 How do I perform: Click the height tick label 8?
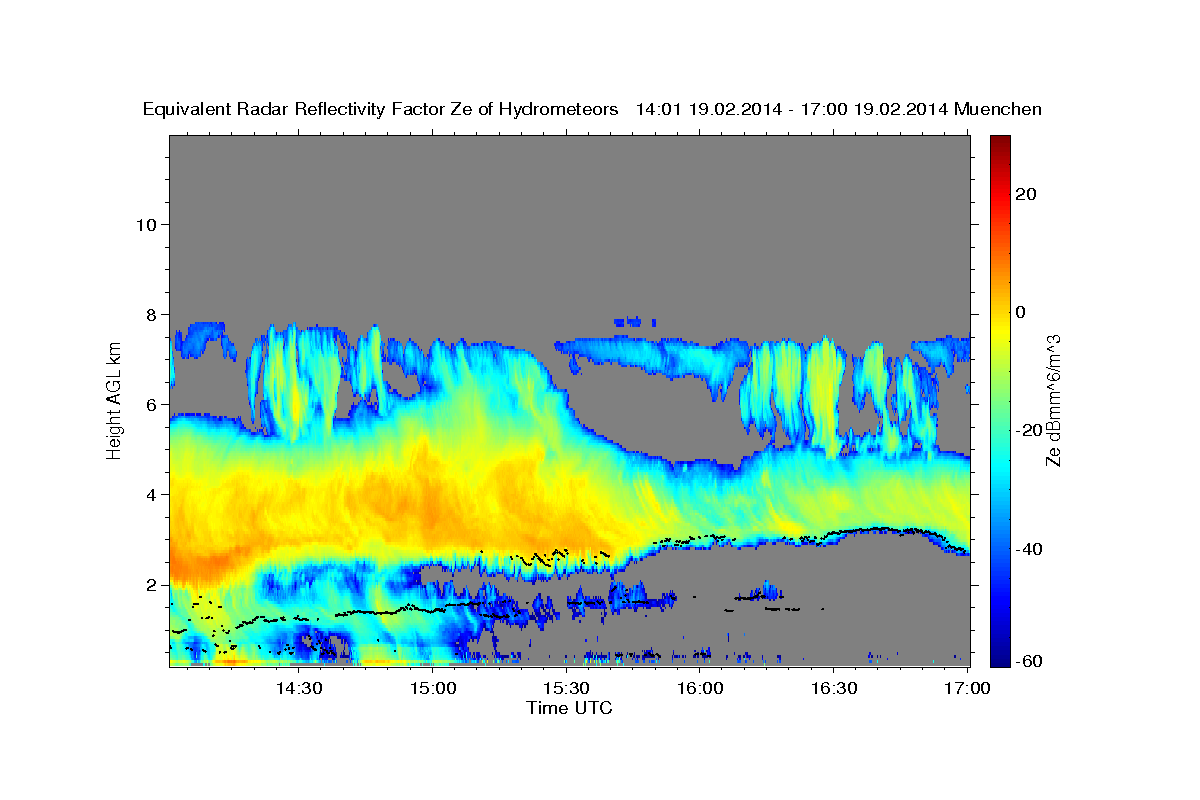coord(152,314)
